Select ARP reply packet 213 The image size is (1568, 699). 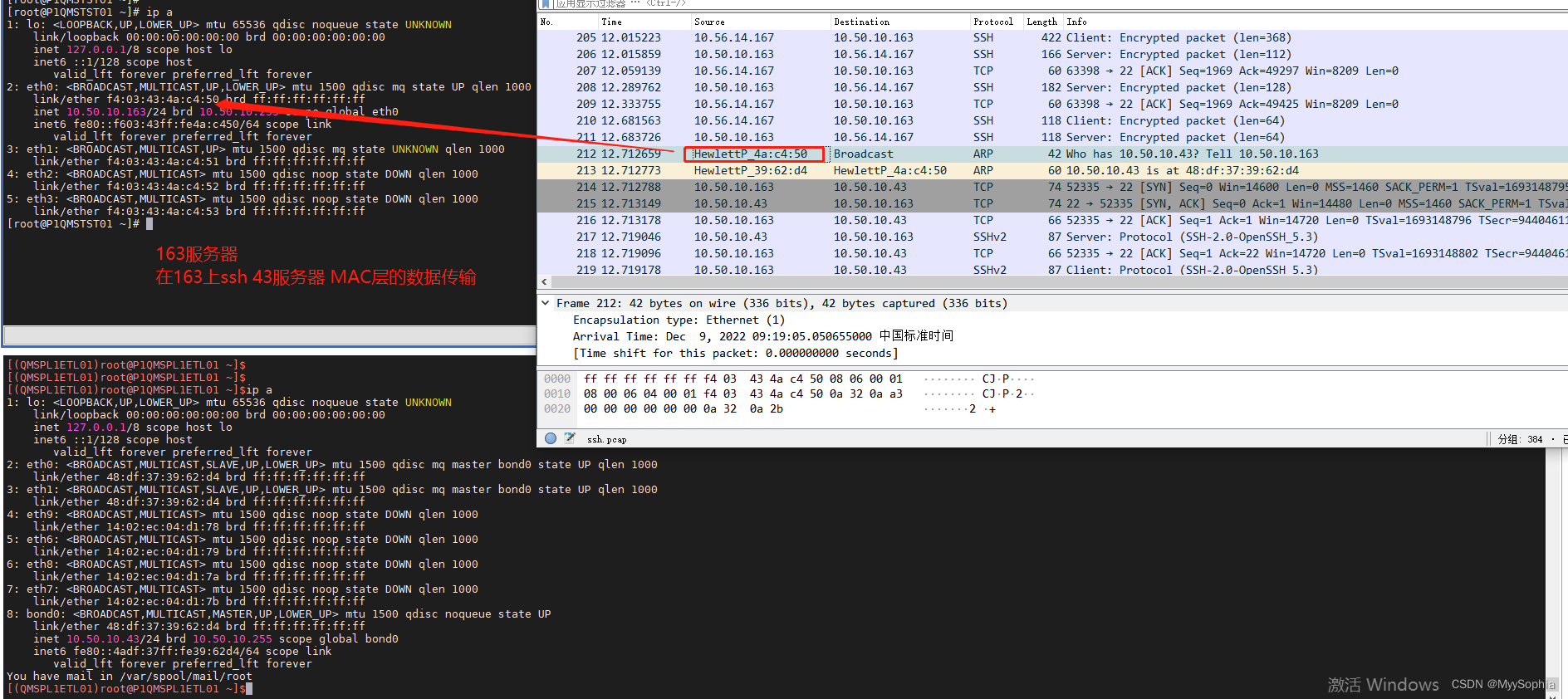(1052, 170)
